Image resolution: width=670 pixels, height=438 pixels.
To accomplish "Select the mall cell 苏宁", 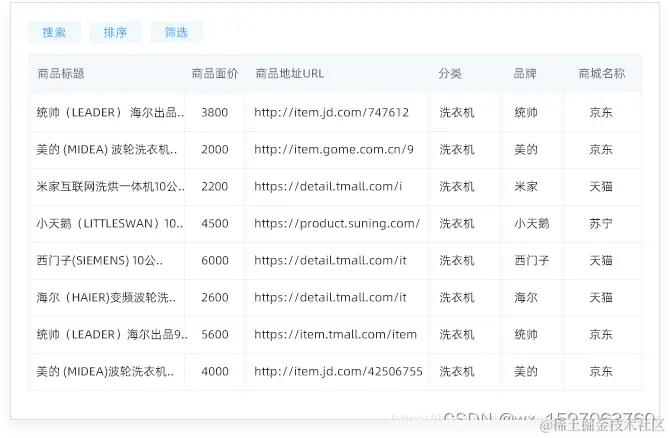I will (x=601, y=223).
